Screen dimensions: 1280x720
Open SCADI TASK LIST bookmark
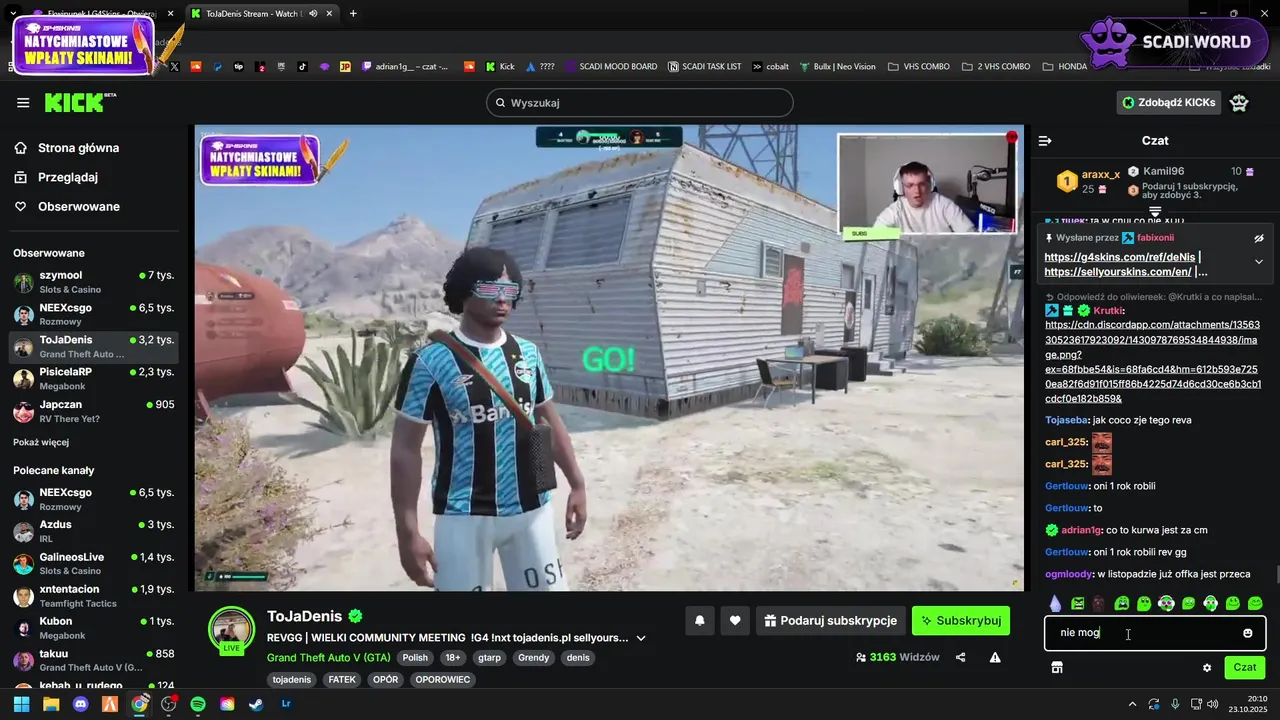point(705,67)
